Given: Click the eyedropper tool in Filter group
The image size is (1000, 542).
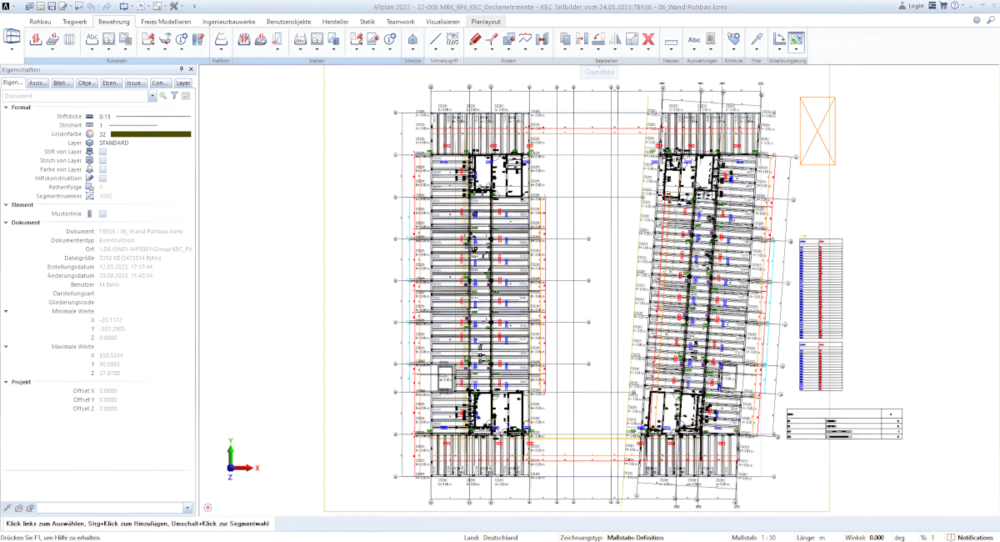Looking at the screenshot, I should click(757, 40).
